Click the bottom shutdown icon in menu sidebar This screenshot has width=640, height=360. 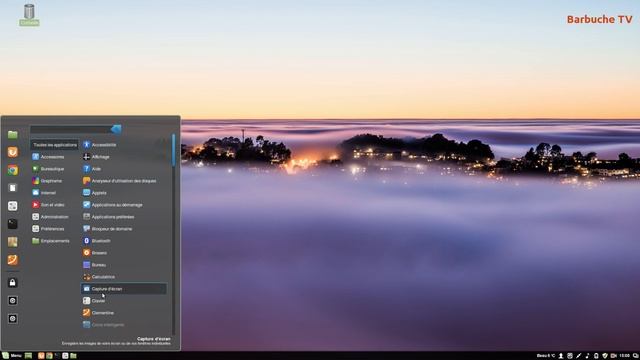coord(13,318)
